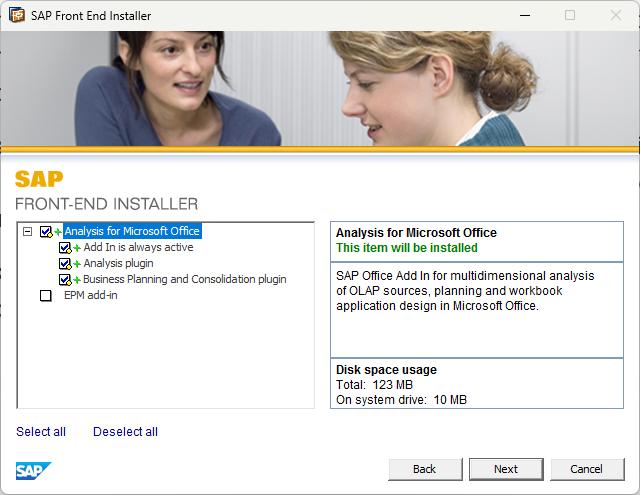Click green plus icon beside Analysis for Microsoft Office
640x495 pixels.
(58, 232)
